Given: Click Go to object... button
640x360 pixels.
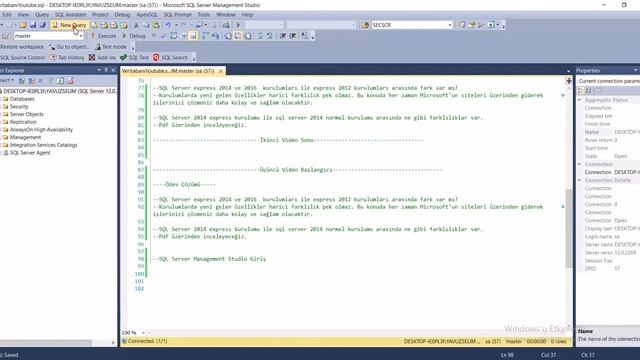Looking at the screenshot, I should pyautogui.click(x=69, y=47).
